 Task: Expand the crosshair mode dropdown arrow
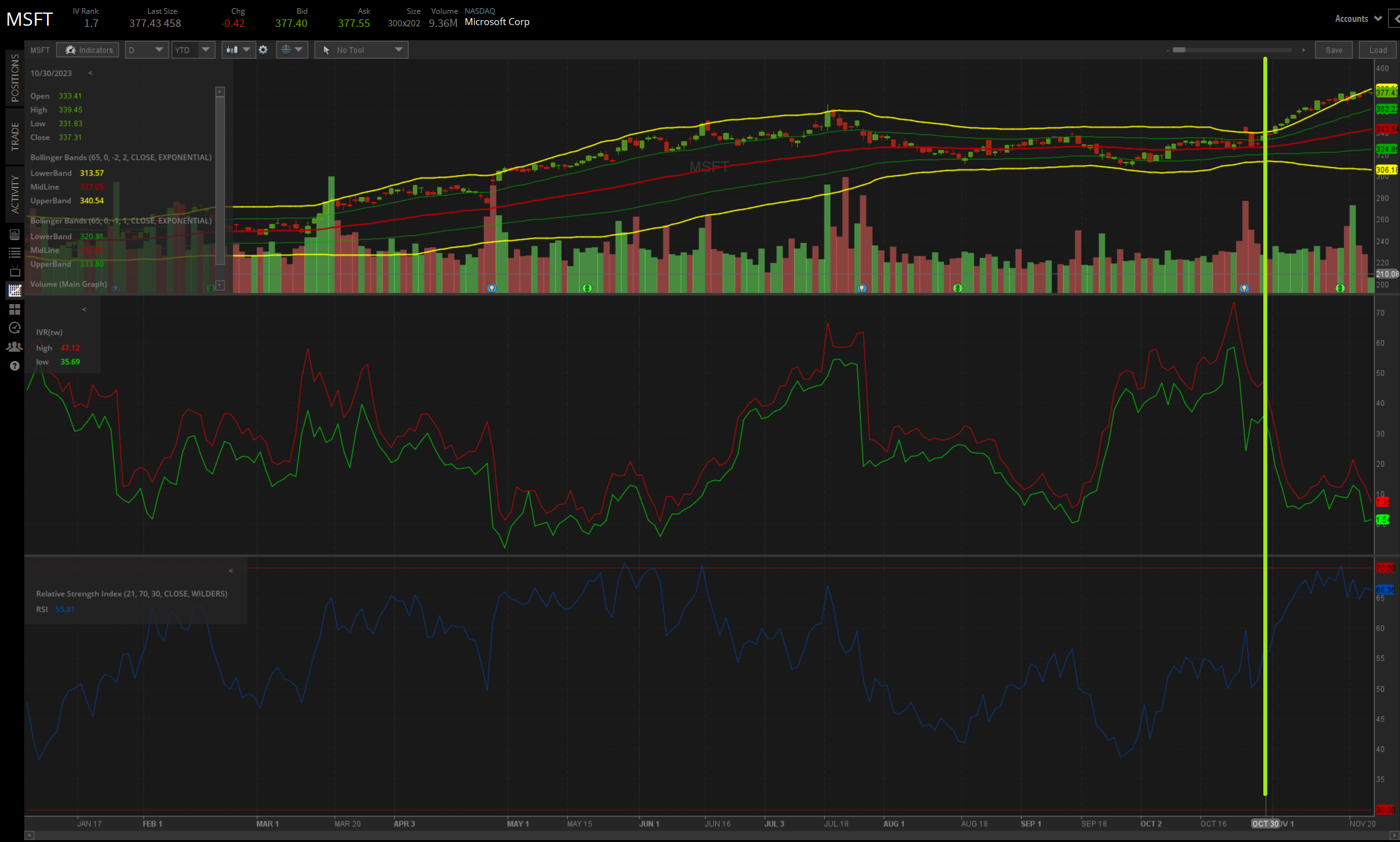click(299, 50)
